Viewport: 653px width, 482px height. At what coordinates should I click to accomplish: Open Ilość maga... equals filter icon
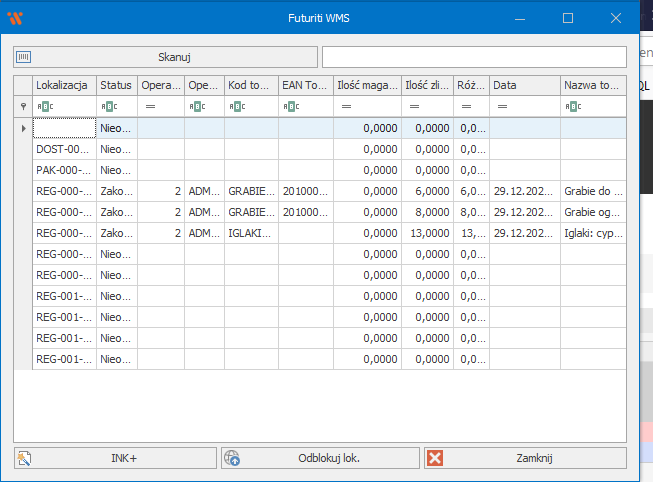pos(346,107)
